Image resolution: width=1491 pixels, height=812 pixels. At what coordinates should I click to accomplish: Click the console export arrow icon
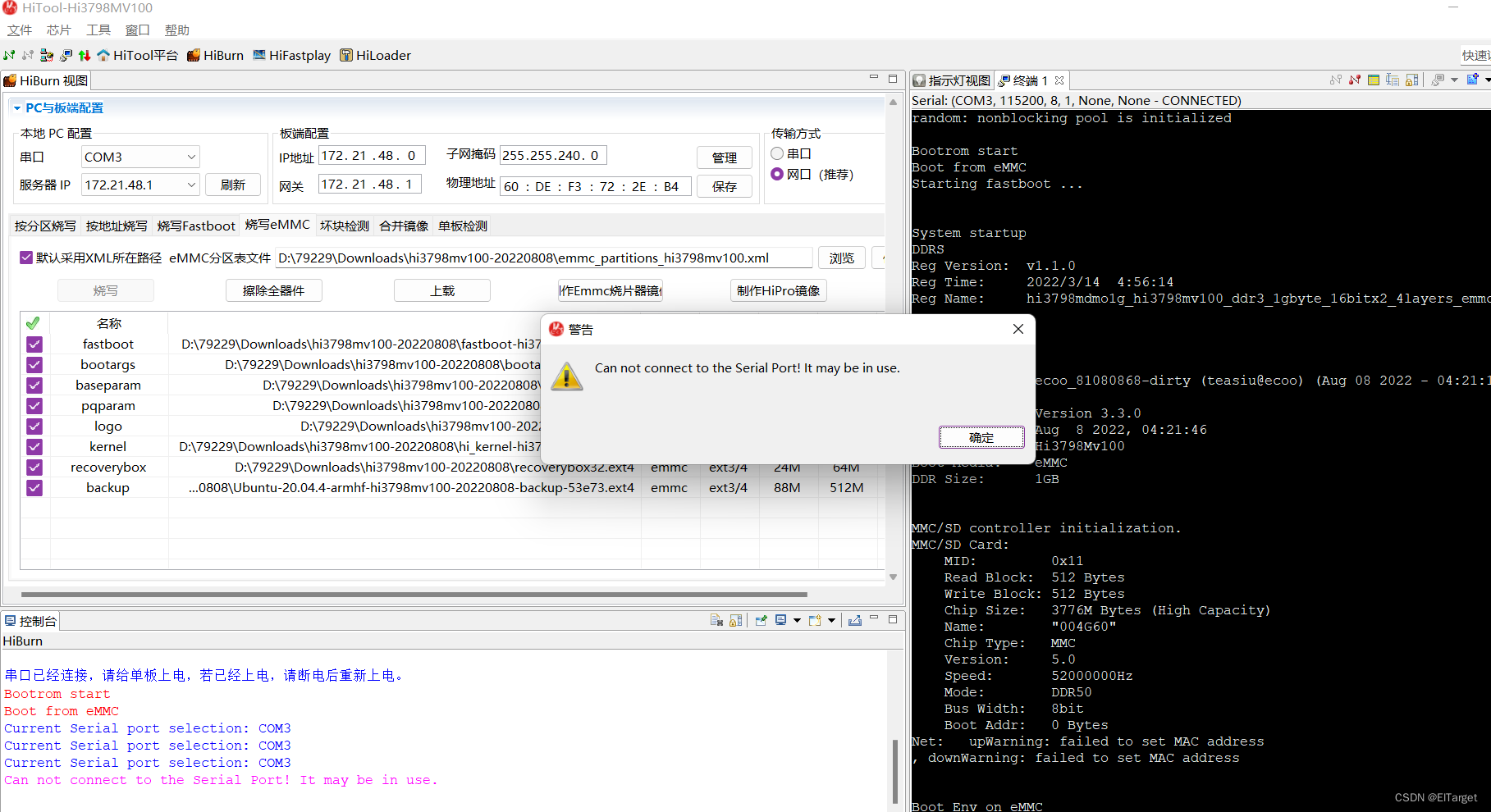[855, 620]
